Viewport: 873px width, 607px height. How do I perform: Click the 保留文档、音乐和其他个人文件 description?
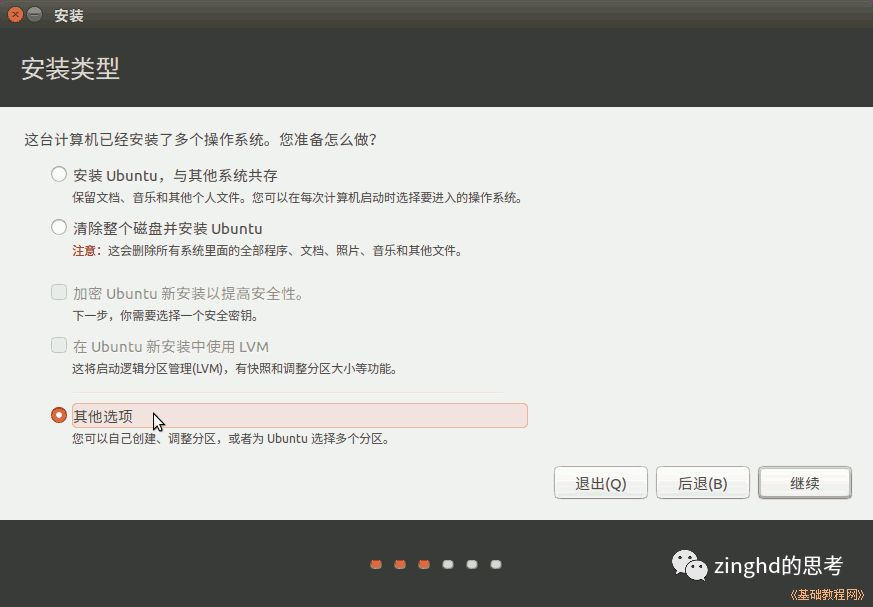tap(297, 198)
